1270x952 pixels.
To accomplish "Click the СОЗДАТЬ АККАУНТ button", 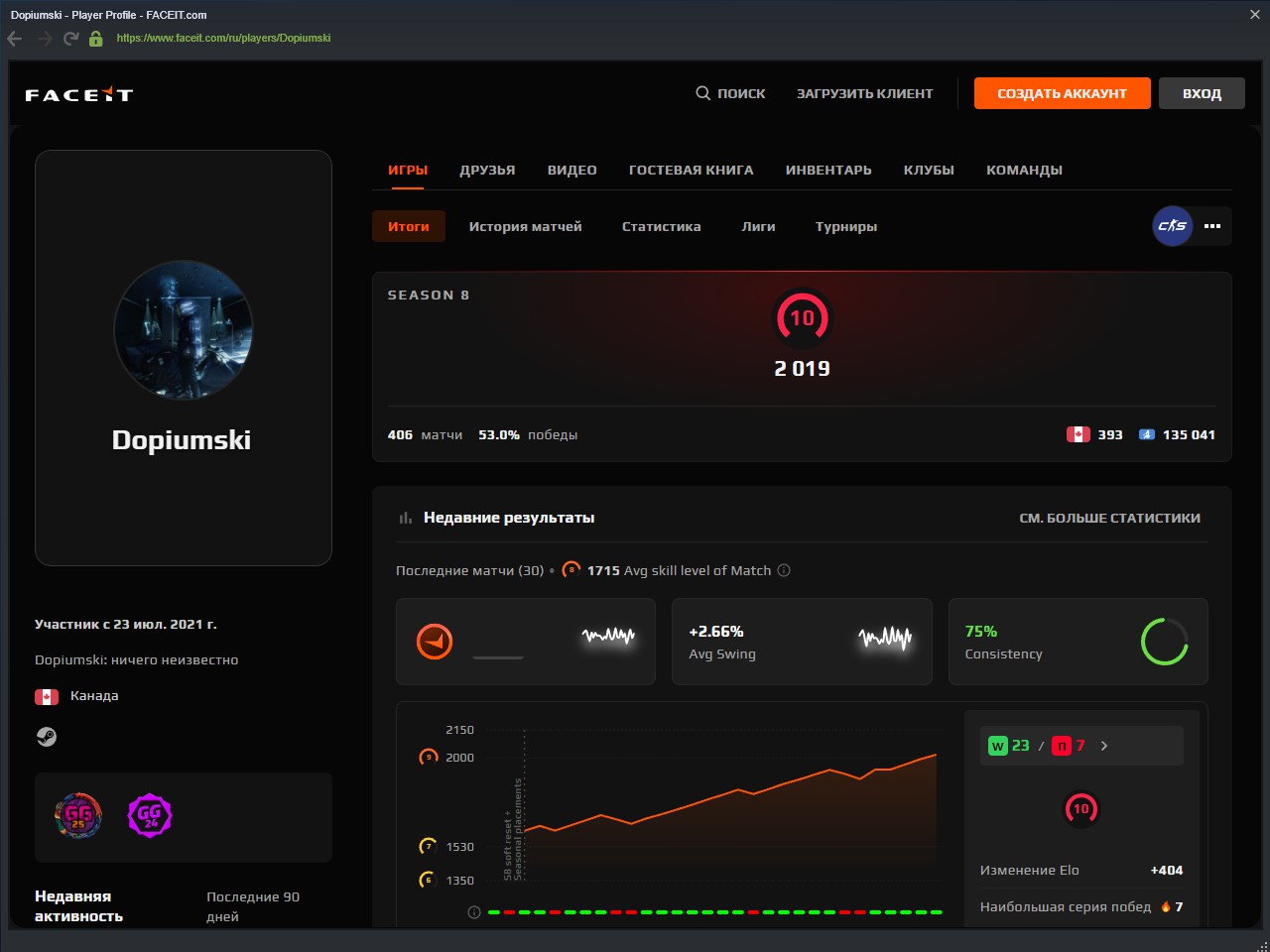I will (1062, 93).
